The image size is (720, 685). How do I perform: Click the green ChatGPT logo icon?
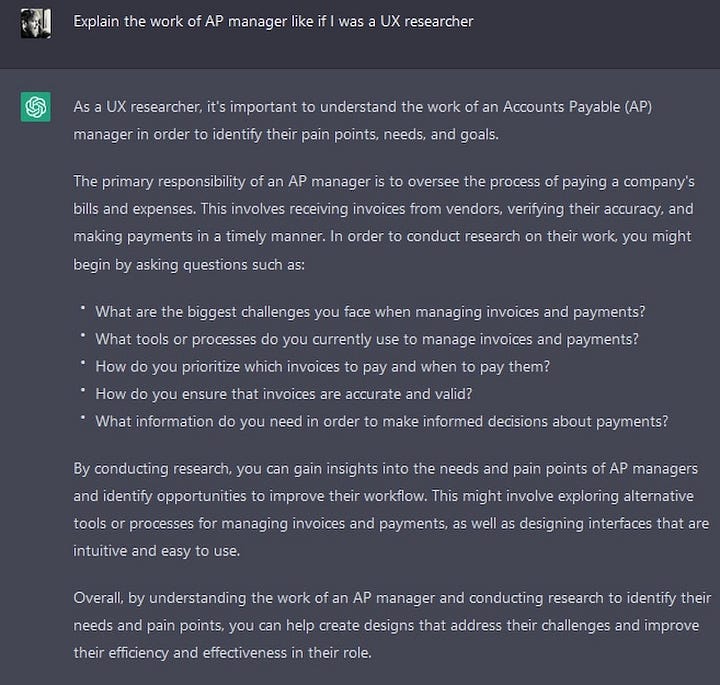36,107
